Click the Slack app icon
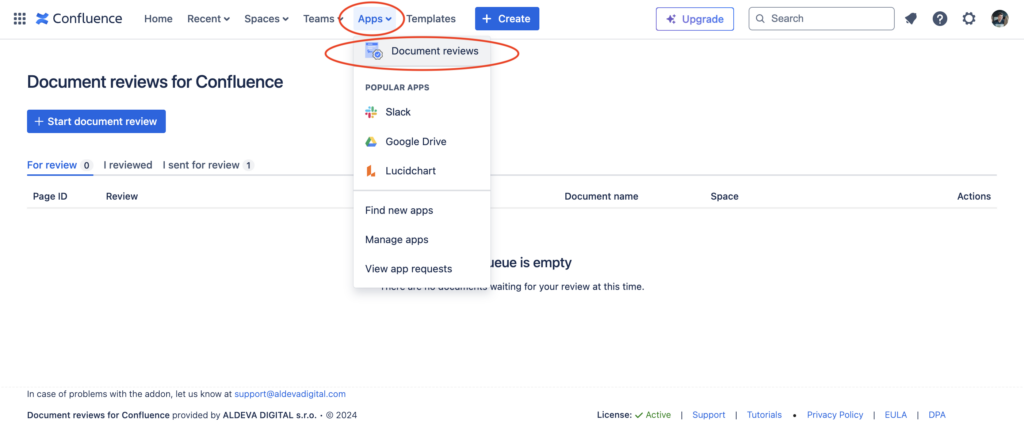This screenshot has width=1024, height=435. tap(371, 112)
